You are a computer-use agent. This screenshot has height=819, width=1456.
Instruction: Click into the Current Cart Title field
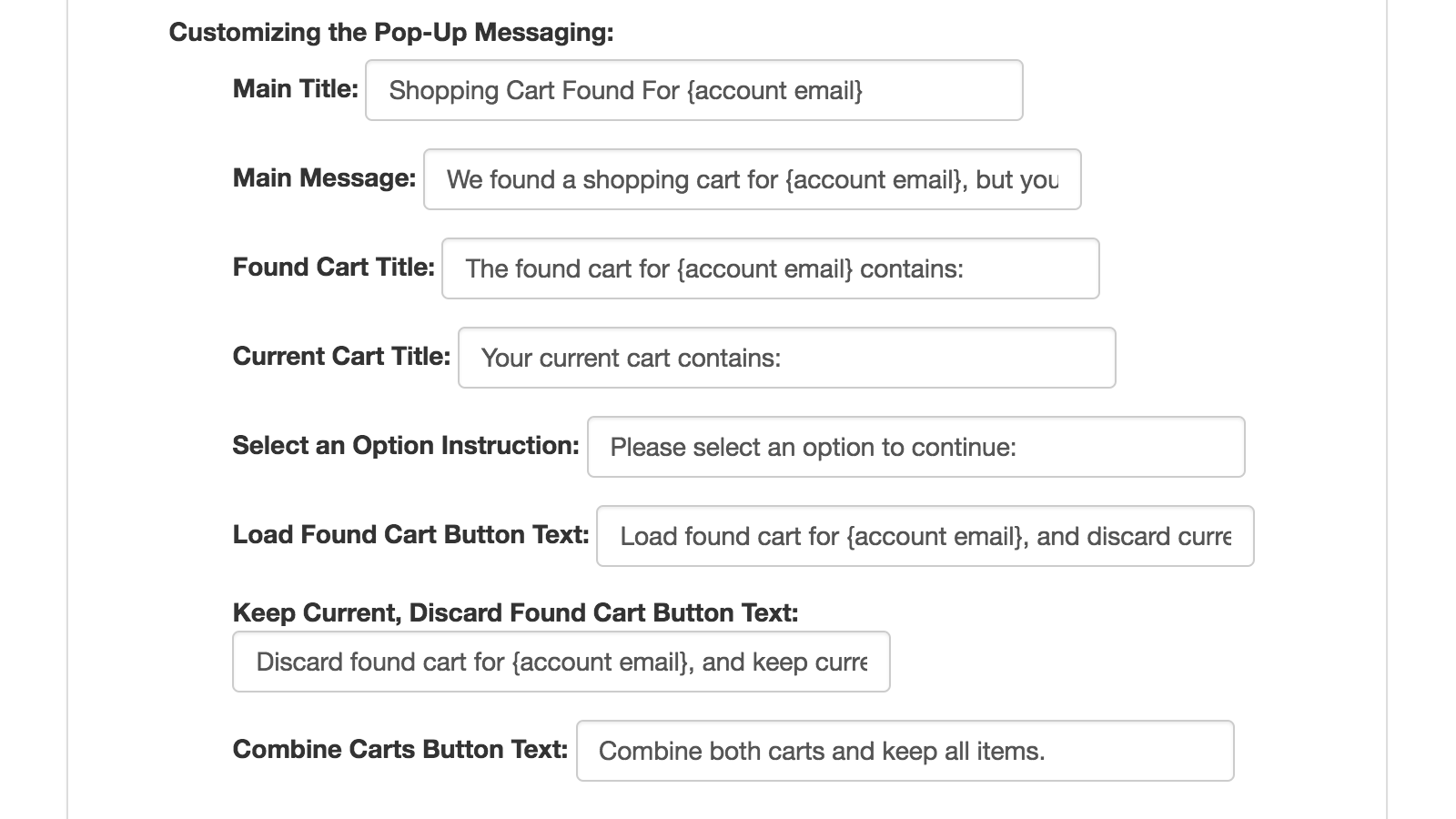pos(785,358)
